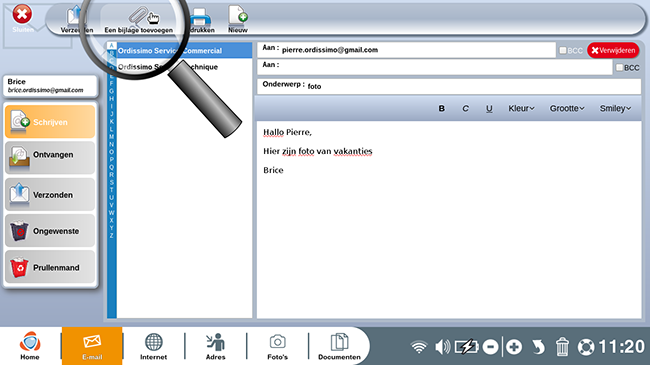Open the Ongewenste spam folder

[x=50, y=231]
